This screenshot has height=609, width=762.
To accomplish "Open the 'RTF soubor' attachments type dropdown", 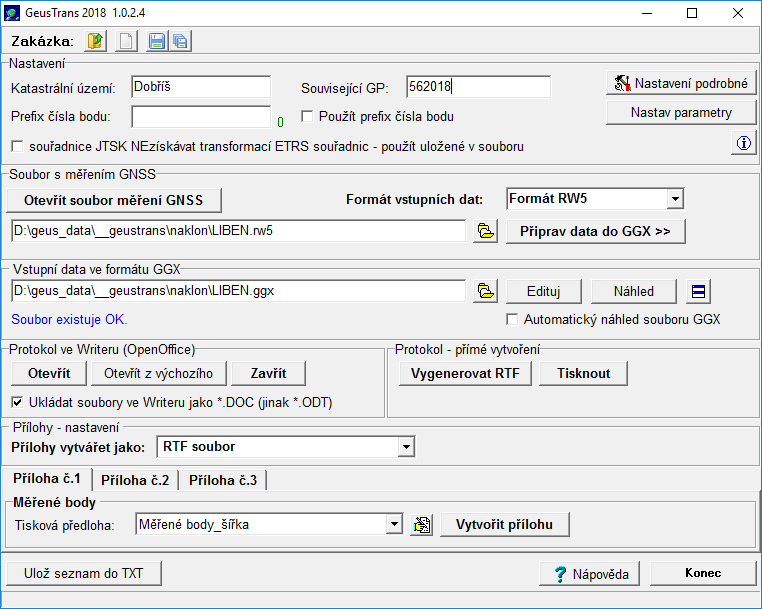I will [x=406, y=446].
